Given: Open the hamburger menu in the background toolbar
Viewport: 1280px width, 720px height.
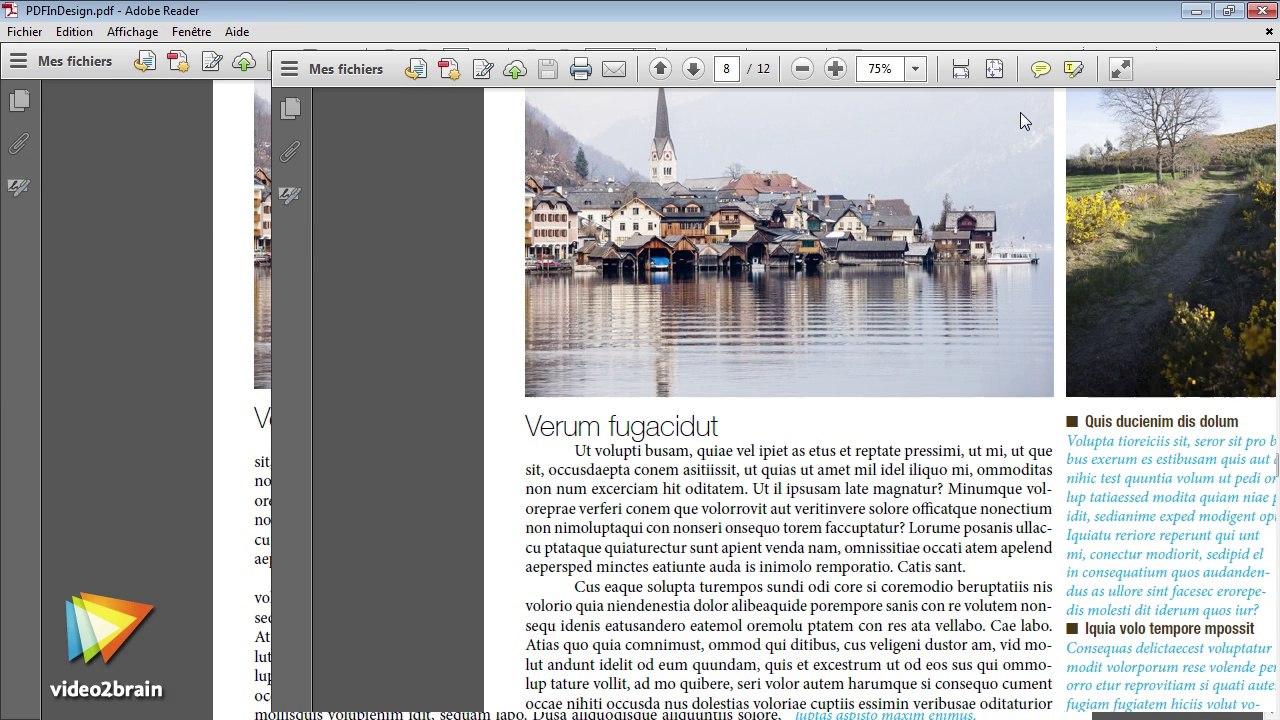Looking at the screenshot, I should pyautogui.click(x=18, y=61).
